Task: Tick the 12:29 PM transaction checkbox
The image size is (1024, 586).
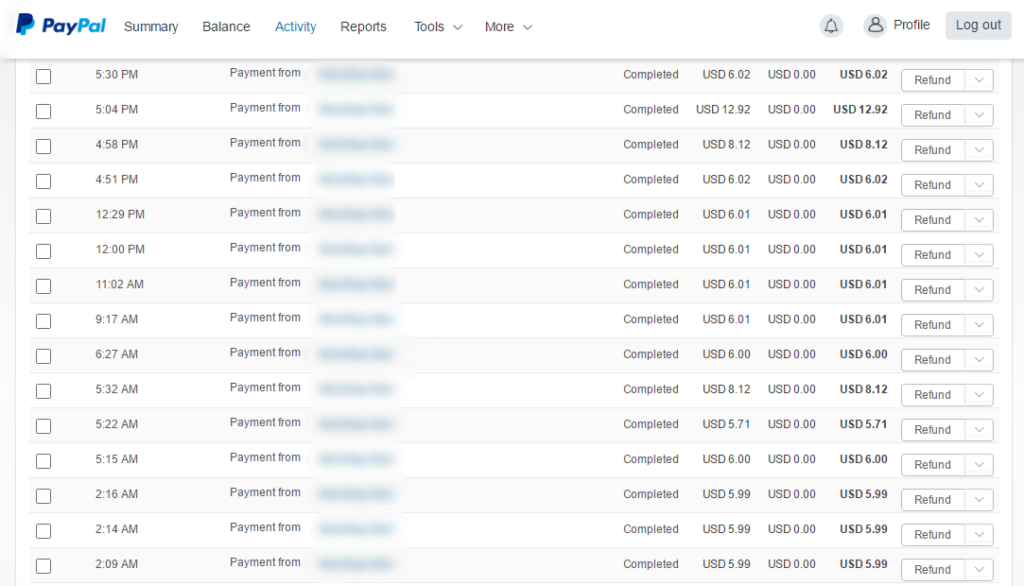Action: pos(44,216)
